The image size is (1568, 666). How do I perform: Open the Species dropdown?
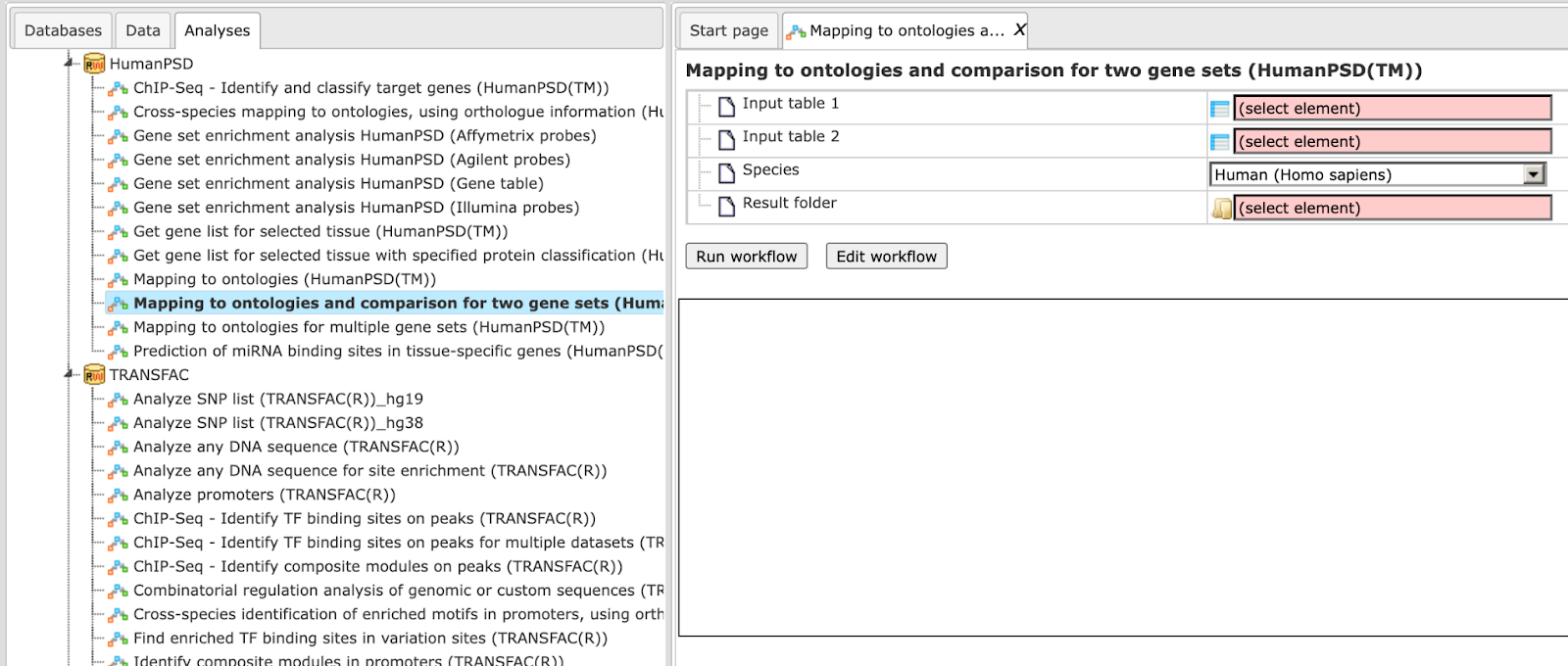(x=1534, y=174)
